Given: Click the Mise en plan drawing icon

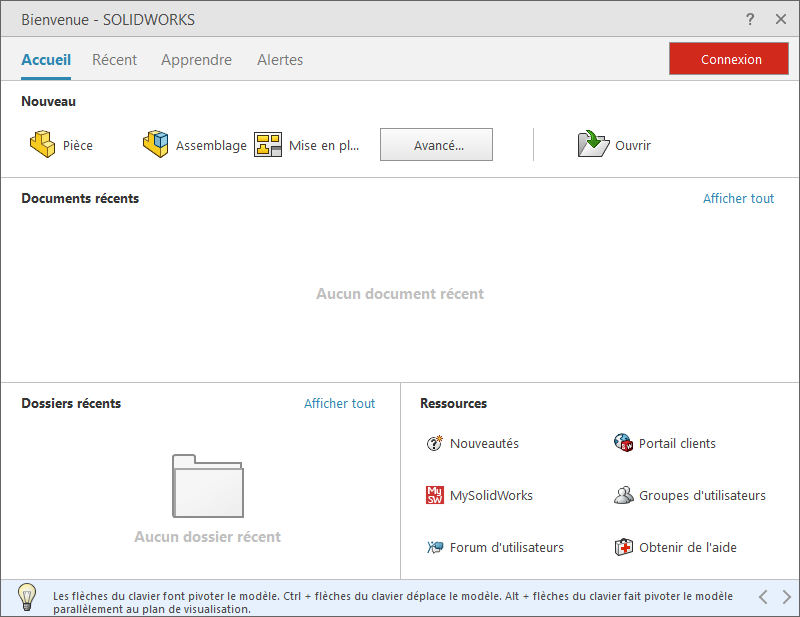Looking at the screenshot, I should point(268,145).
